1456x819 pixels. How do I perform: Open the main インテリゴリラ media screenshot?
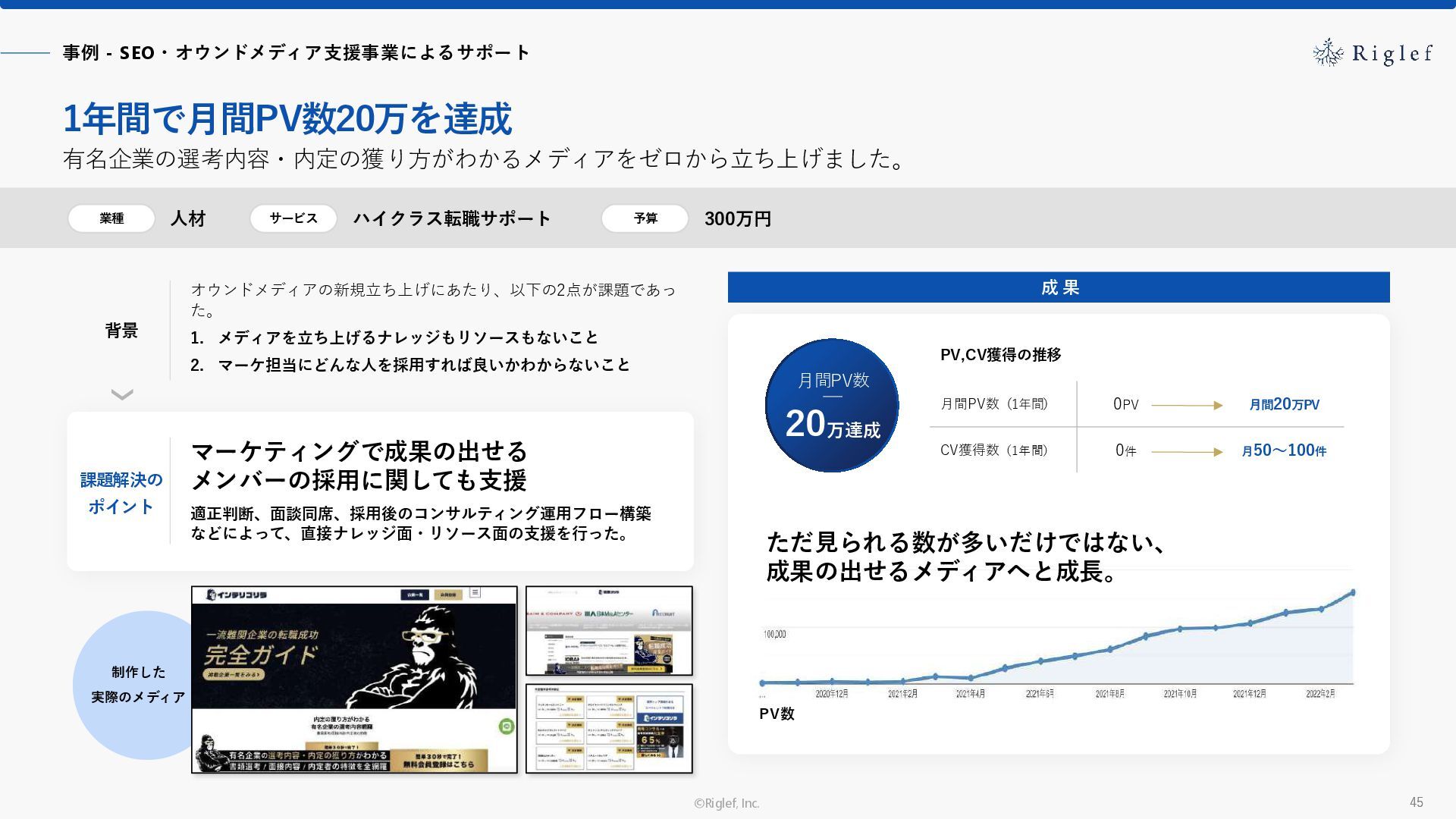[x=354, y=679]
